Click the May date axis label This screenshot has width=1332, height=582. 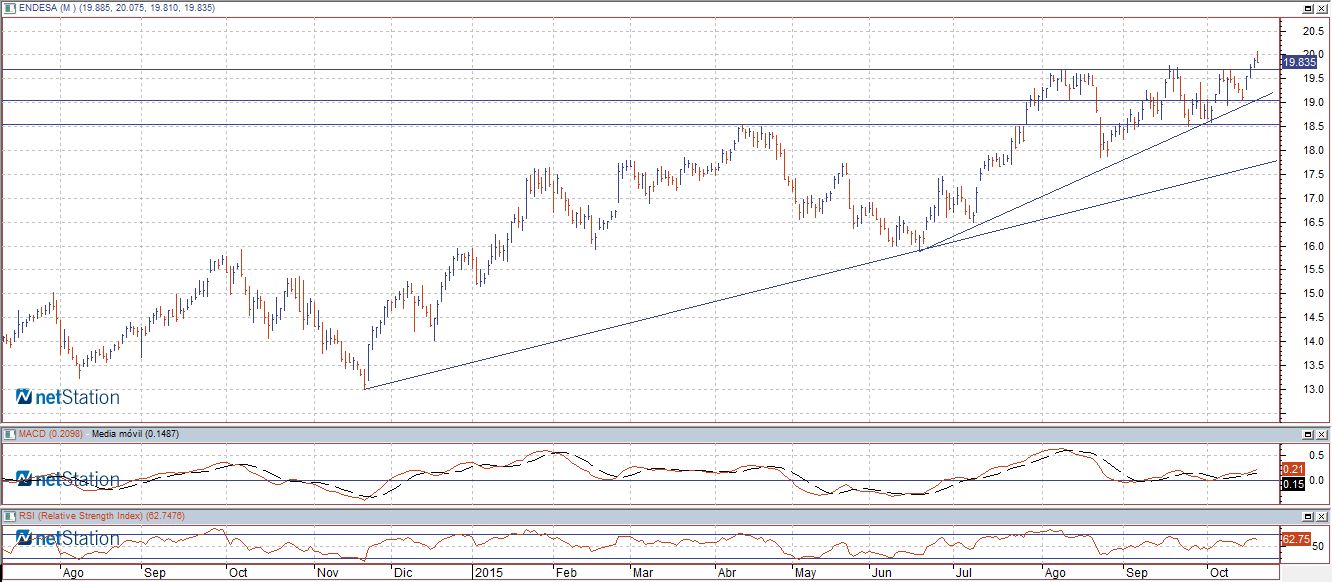tap(807, 574)
